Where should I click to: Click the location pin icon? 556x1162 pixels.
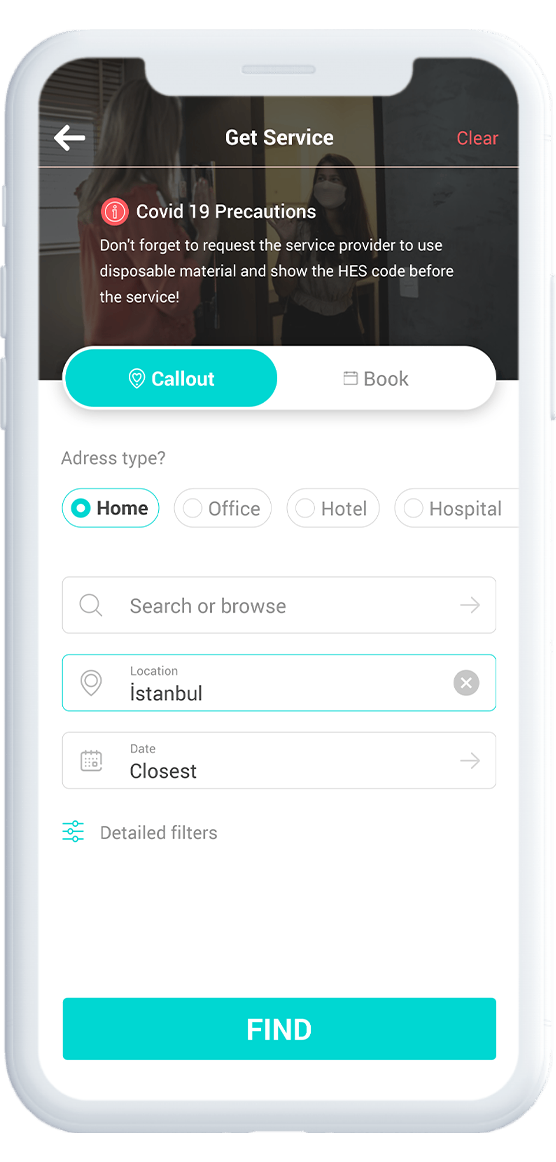click(x=91, y=683)
